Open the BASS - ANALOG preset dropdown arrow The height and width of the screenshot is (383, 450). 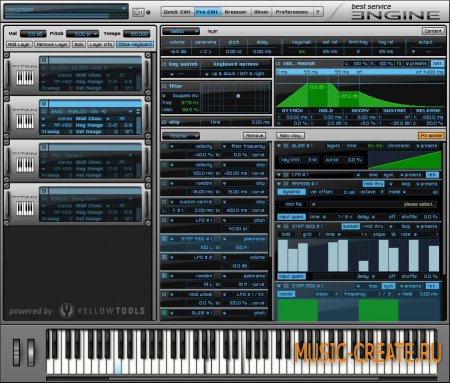[x=130, y=111]
